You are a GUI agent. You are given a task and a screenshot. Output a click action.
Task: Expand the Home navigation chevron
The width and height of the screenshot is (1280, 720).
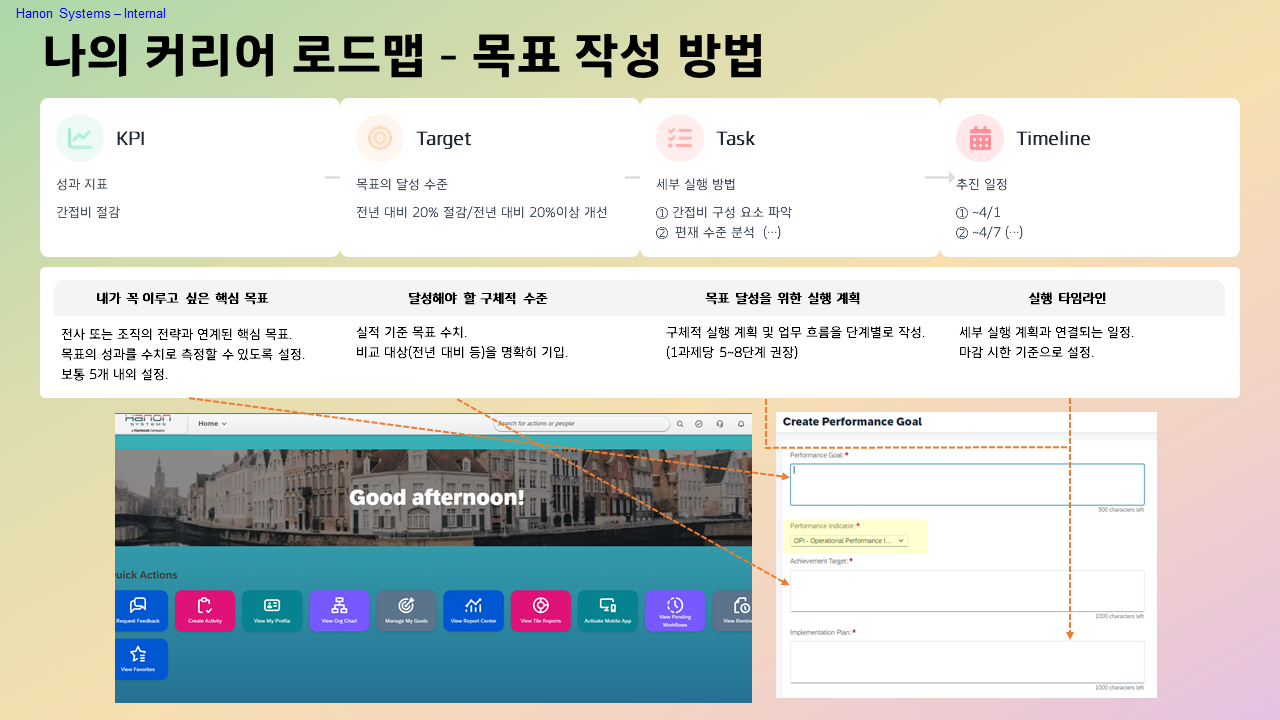[x=222, y=423]
